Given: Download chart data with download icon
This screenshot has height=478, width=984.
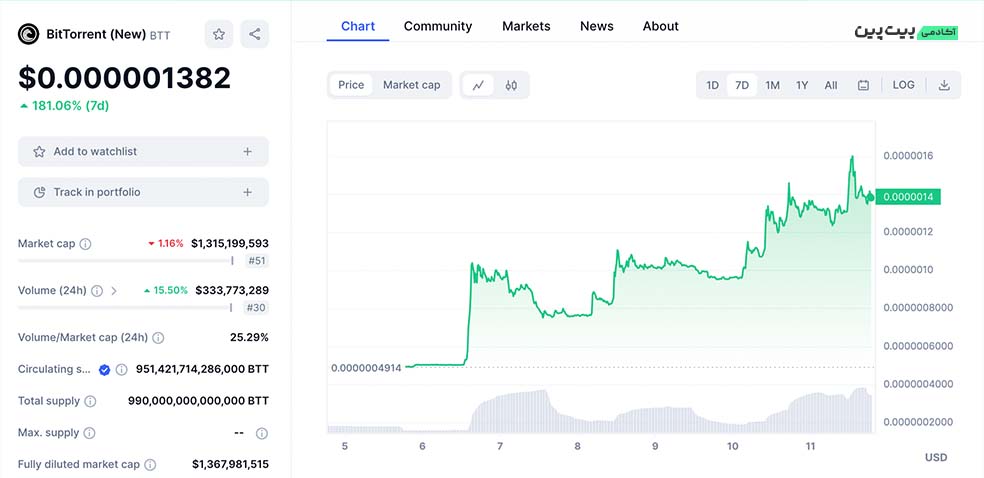Looking at the screenshot, I should (x=944, y=85).
